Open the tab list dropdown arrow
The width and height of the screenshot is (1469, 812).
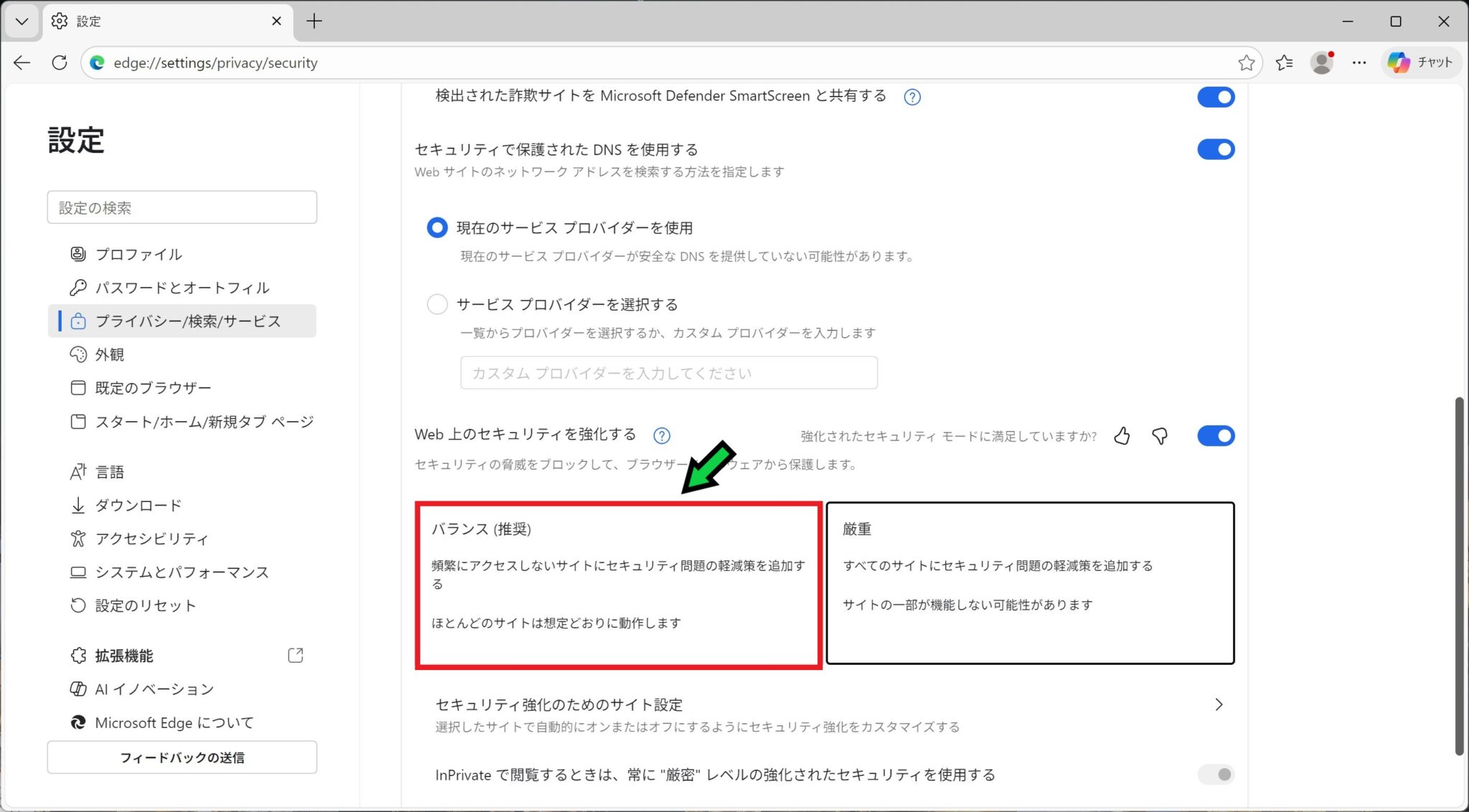22,22
